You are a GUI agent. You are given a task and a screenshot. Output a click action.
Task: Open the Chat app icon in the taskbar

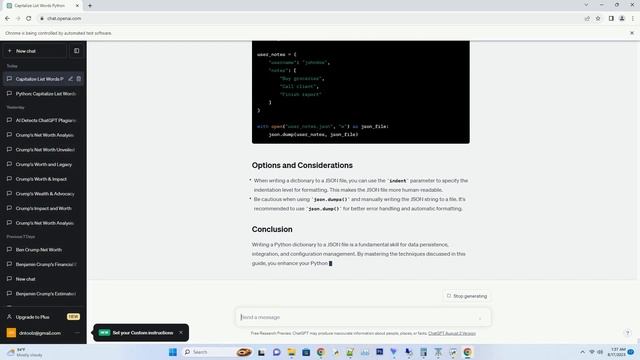(x=277, y=352)
